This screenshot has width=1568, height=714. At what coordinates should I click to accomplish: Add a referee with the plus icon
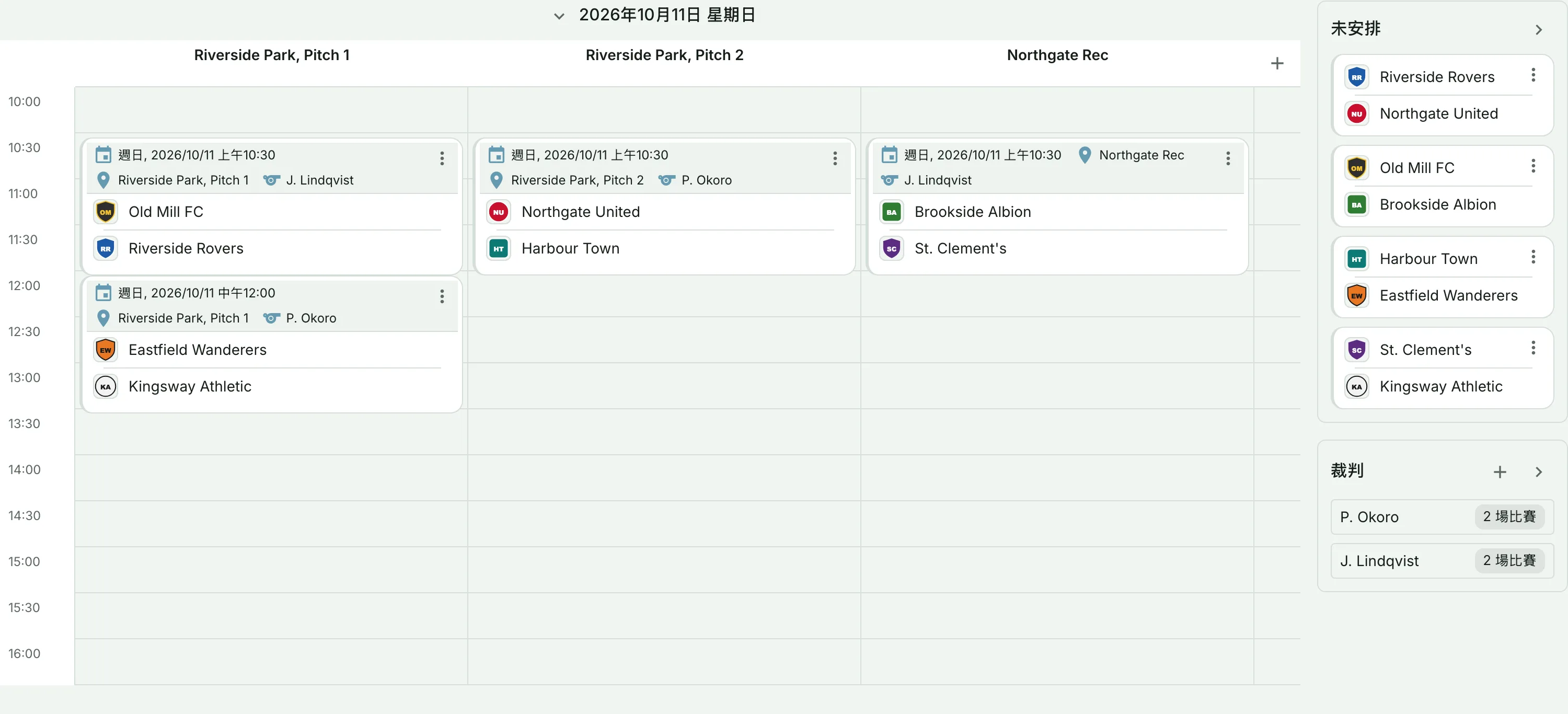1500,472
